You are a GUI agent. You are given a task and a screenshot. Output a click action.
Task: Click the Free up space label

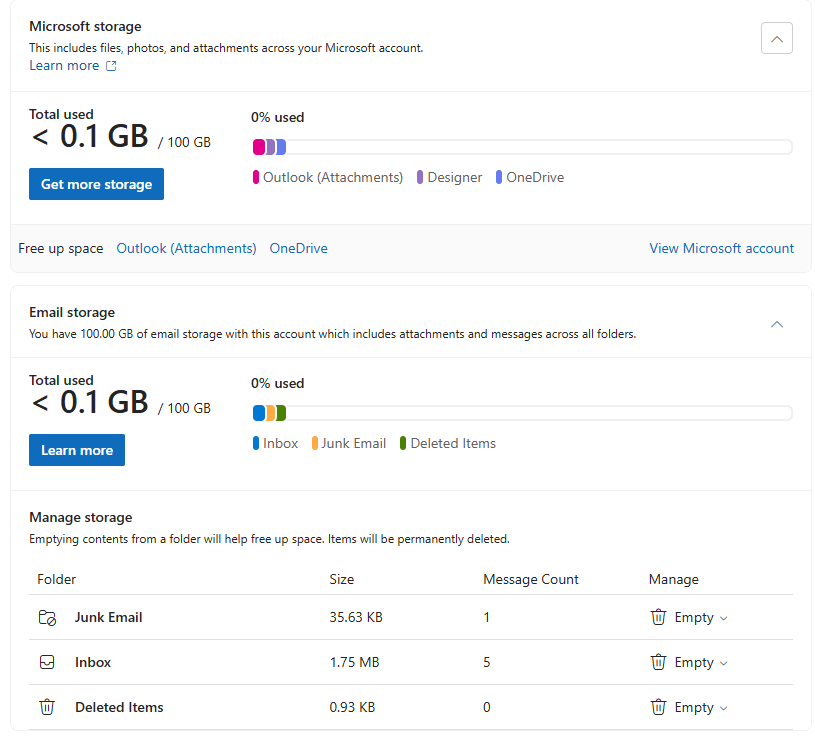60,248
